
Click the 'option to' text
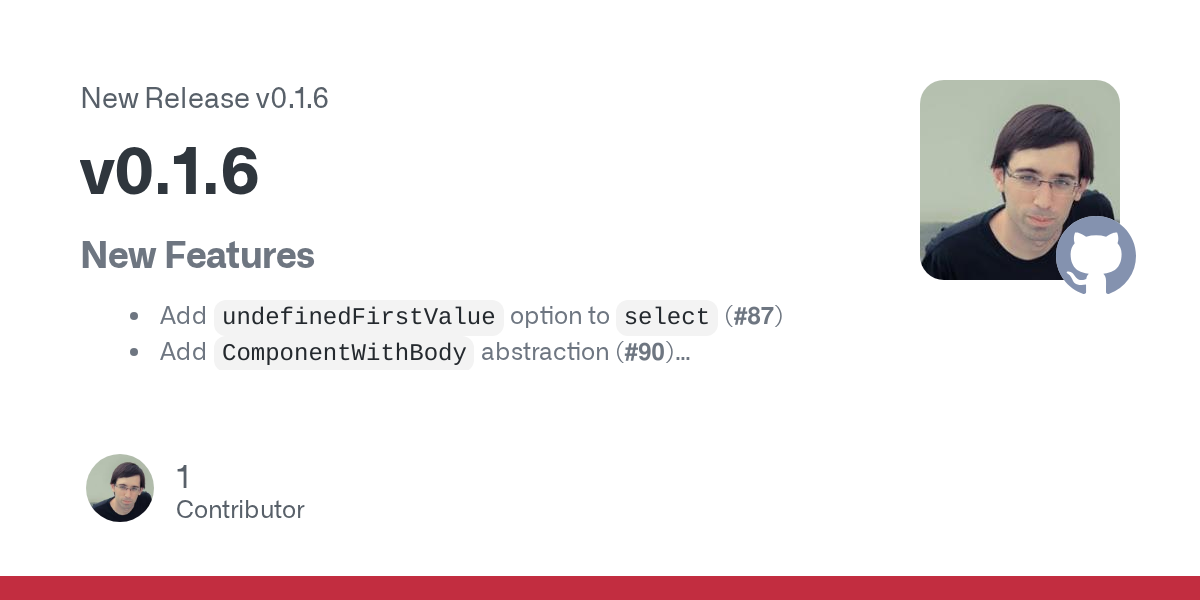point(559,317)
